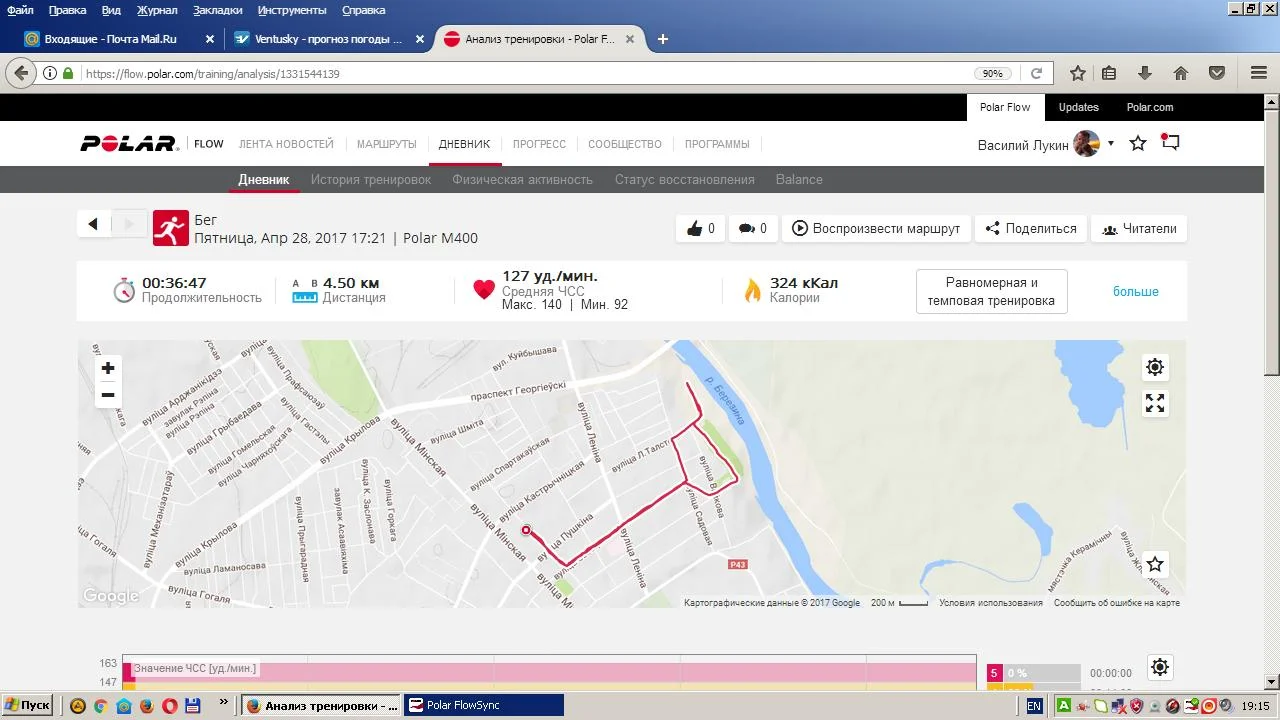Click the site information icon in address bar

(50, 73)
